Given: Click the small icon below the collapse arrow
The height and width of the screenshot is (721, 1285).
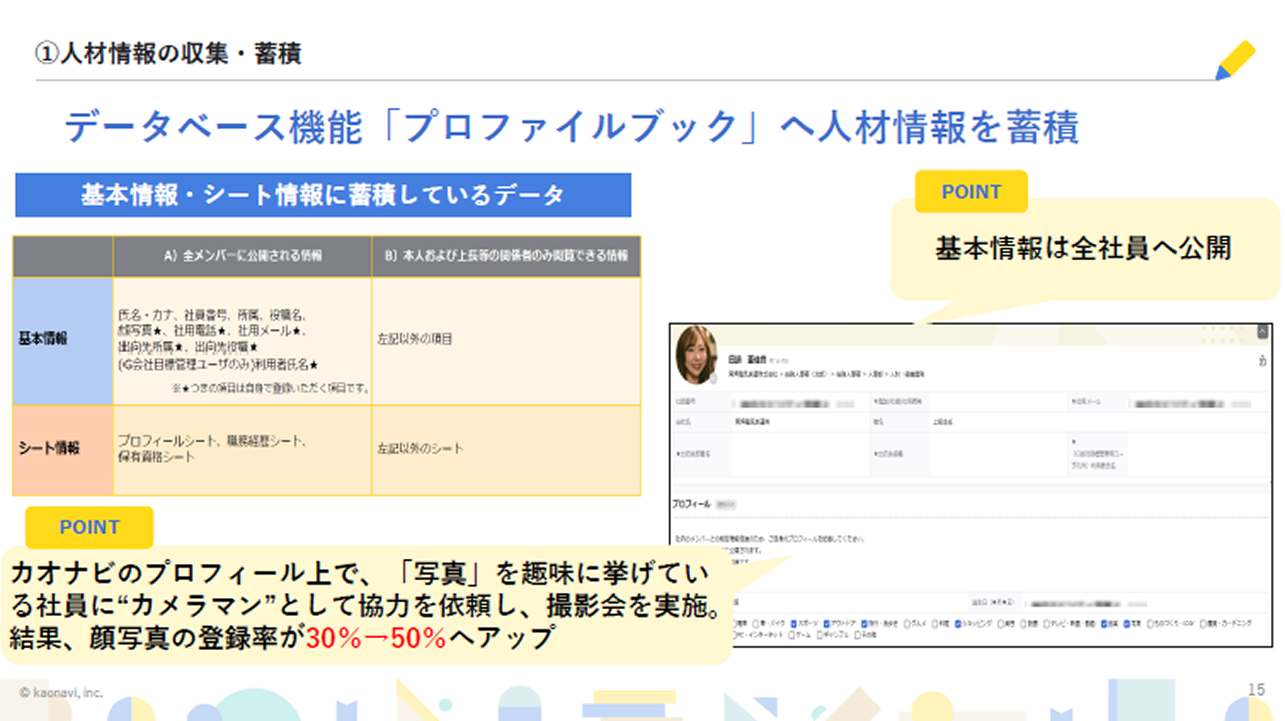Looking at the screenshot, I should (1263, 362).
